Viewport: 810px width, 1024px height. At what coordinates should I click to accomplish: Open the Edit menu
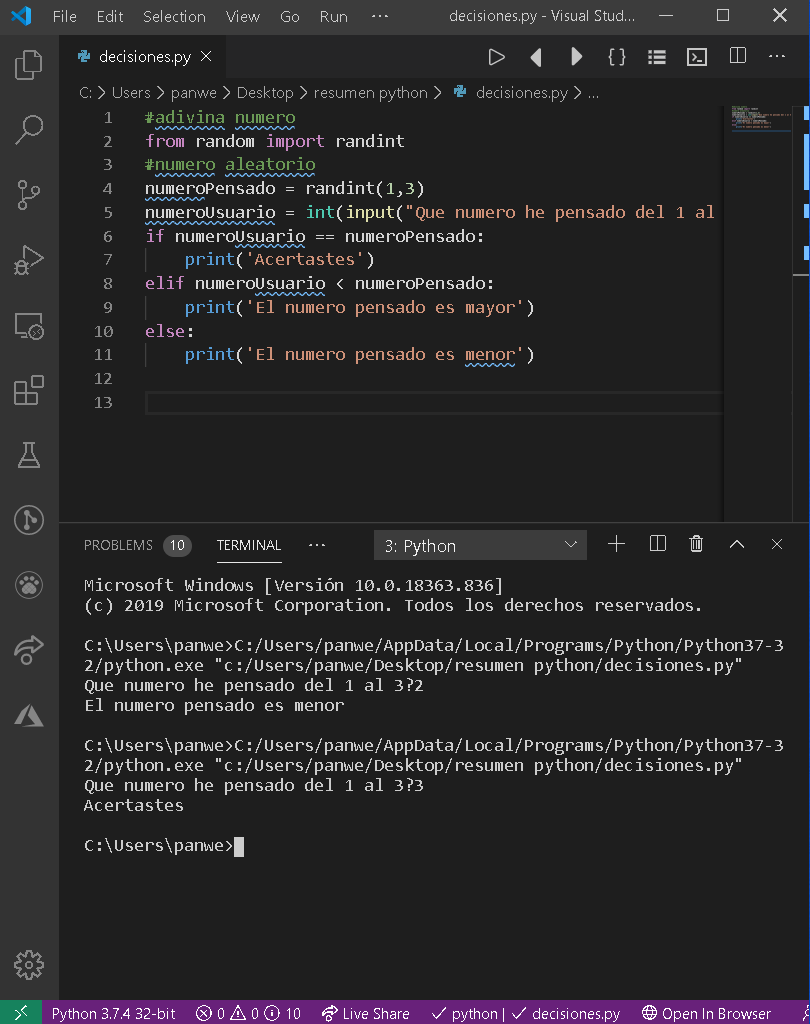[x=110, y=16]
